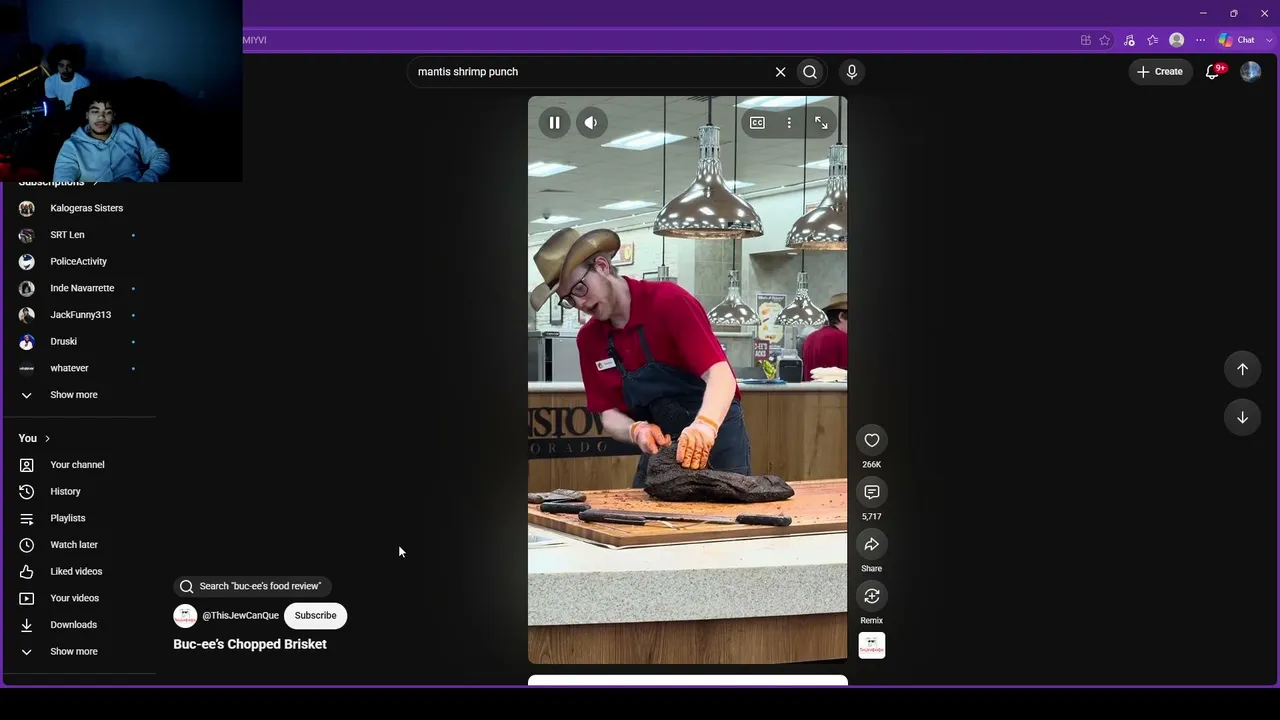
Task: Open the Short's three-dot options menu
Action: [x=789, y=123]
